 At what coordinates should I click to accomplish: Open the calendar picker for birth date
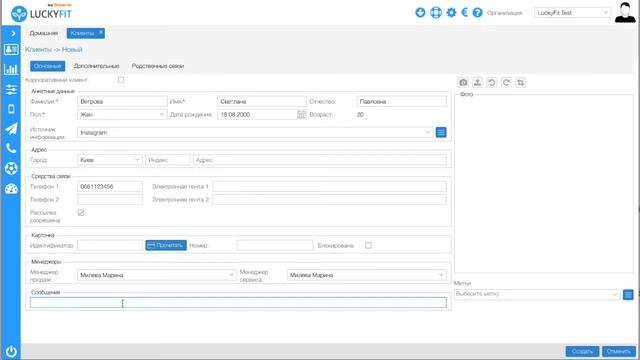pyautogui.click(x=301, y=115)
